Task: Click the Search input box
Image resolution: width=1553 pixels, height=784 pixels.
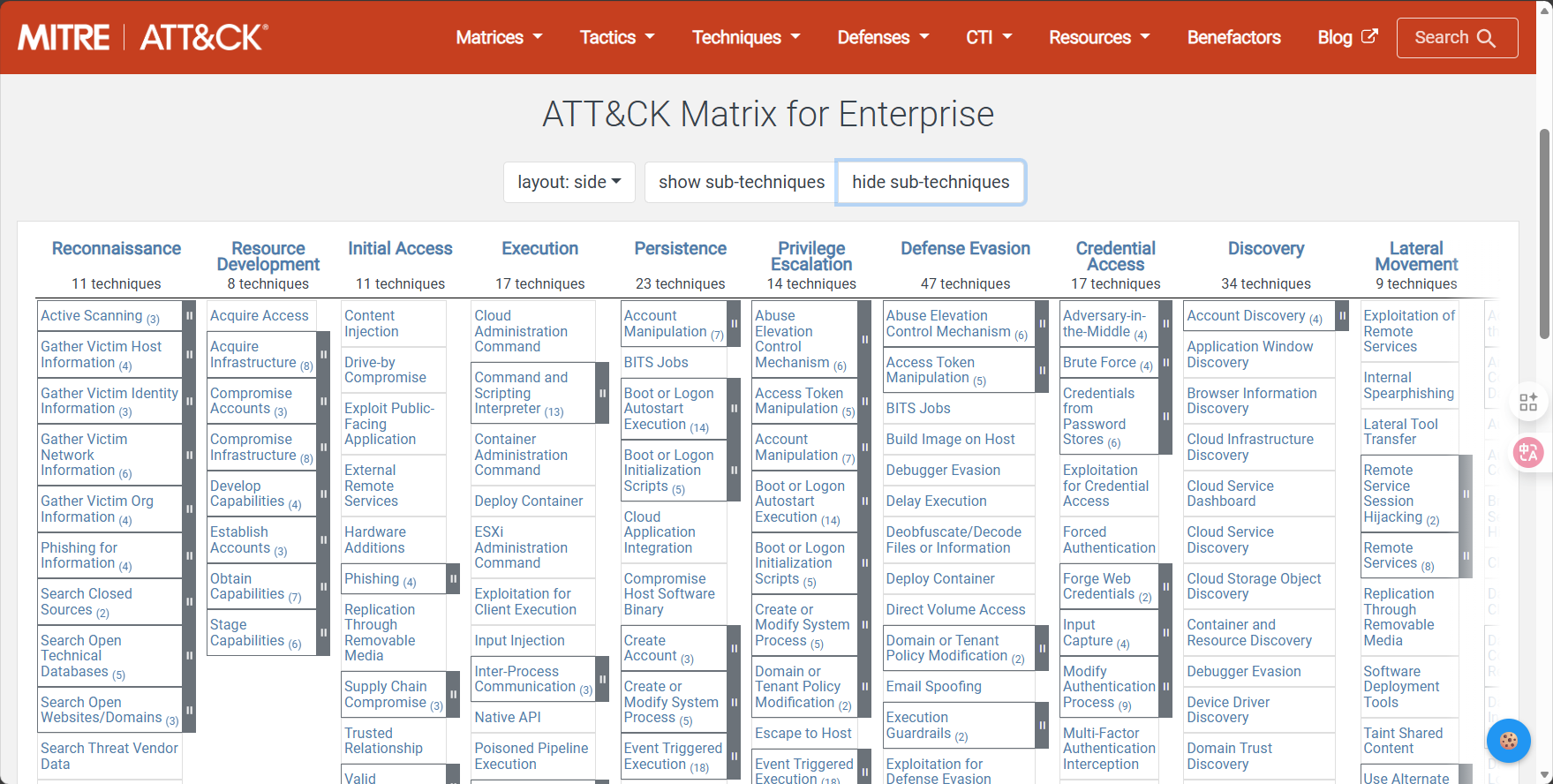Action: tap(1457, 38)
